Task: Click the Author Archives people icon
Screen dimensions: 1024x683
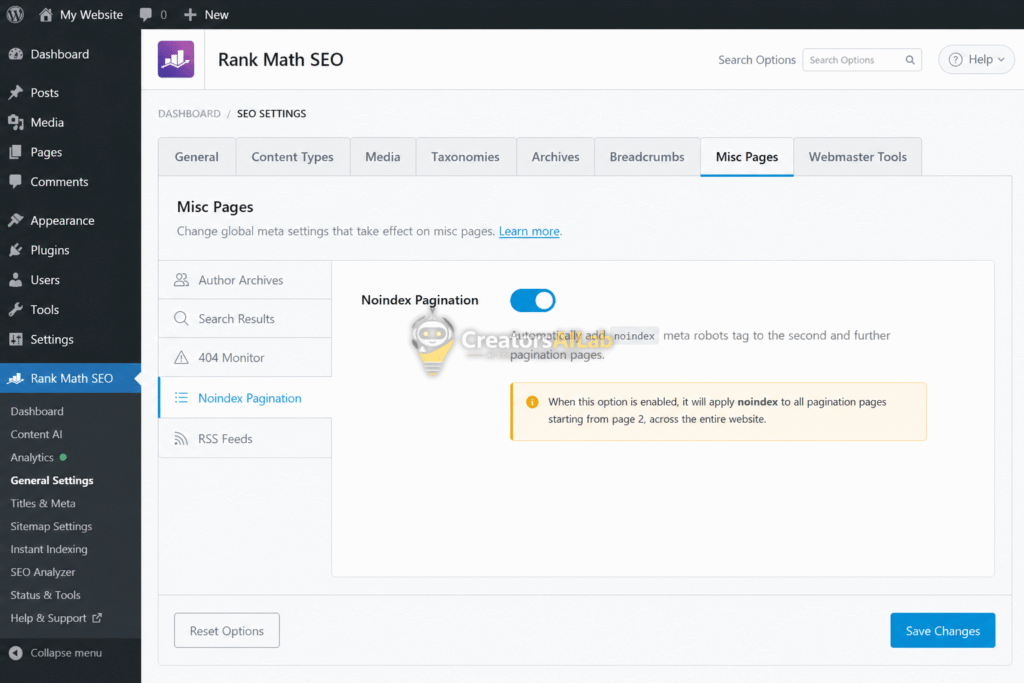Action: tap(182, 280)
